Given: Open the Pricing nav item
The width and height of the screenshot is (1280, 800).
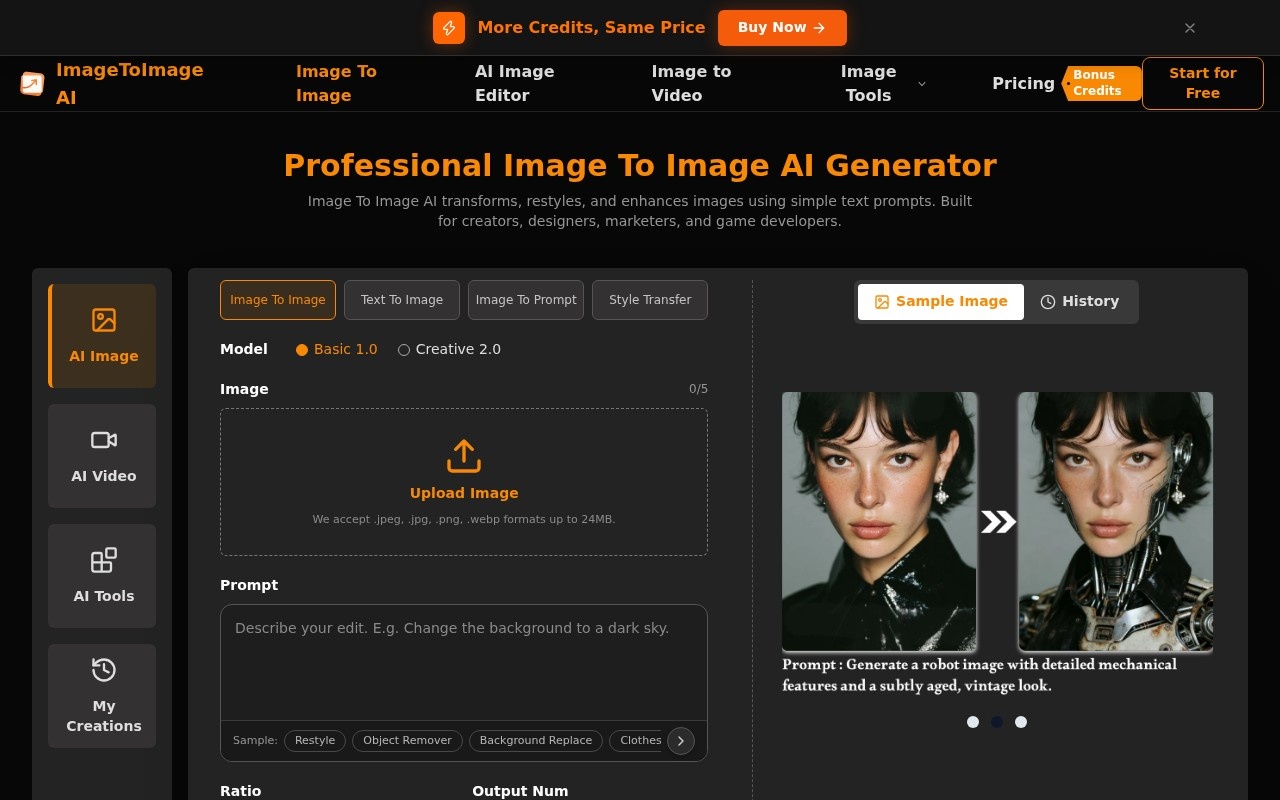Looking at the screenshot, I should (1023, 84).
